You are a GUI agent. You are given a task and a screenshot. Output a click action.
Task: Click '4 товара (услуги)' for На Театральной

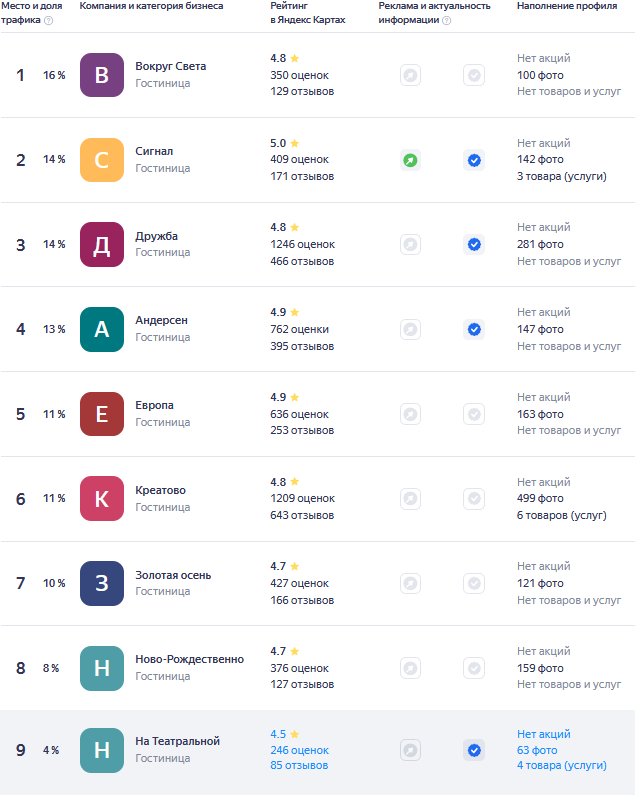[x=561, y=765]
